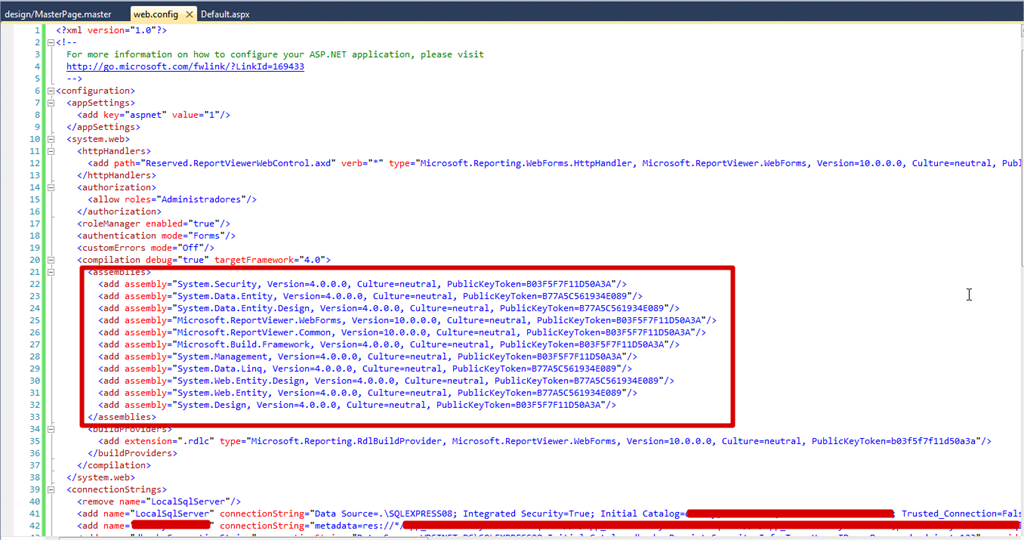Collapse the buildProviders node
This screenshot has height=540, width=1024.
pos(49,428)
